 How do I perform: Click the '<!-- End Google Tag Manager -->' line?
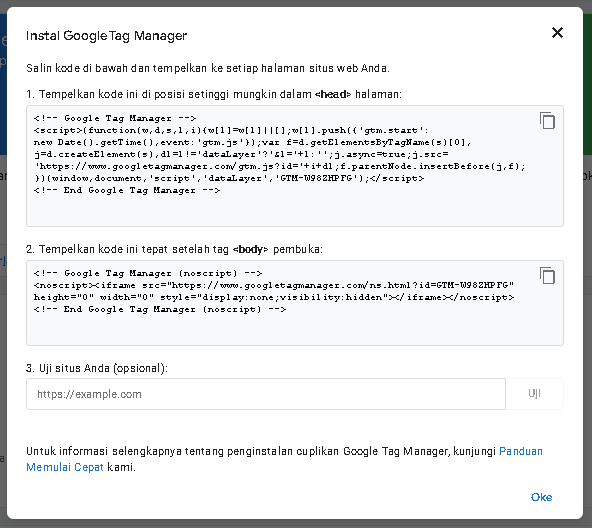(127, 190)
